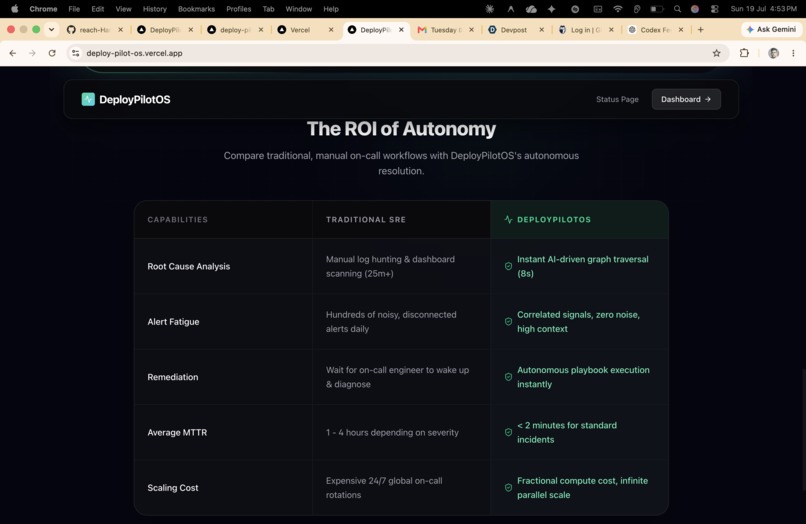Open the History menu
The width and height of the screenshot is (806, 524).
pyautogui.click(x=155, y=9)
